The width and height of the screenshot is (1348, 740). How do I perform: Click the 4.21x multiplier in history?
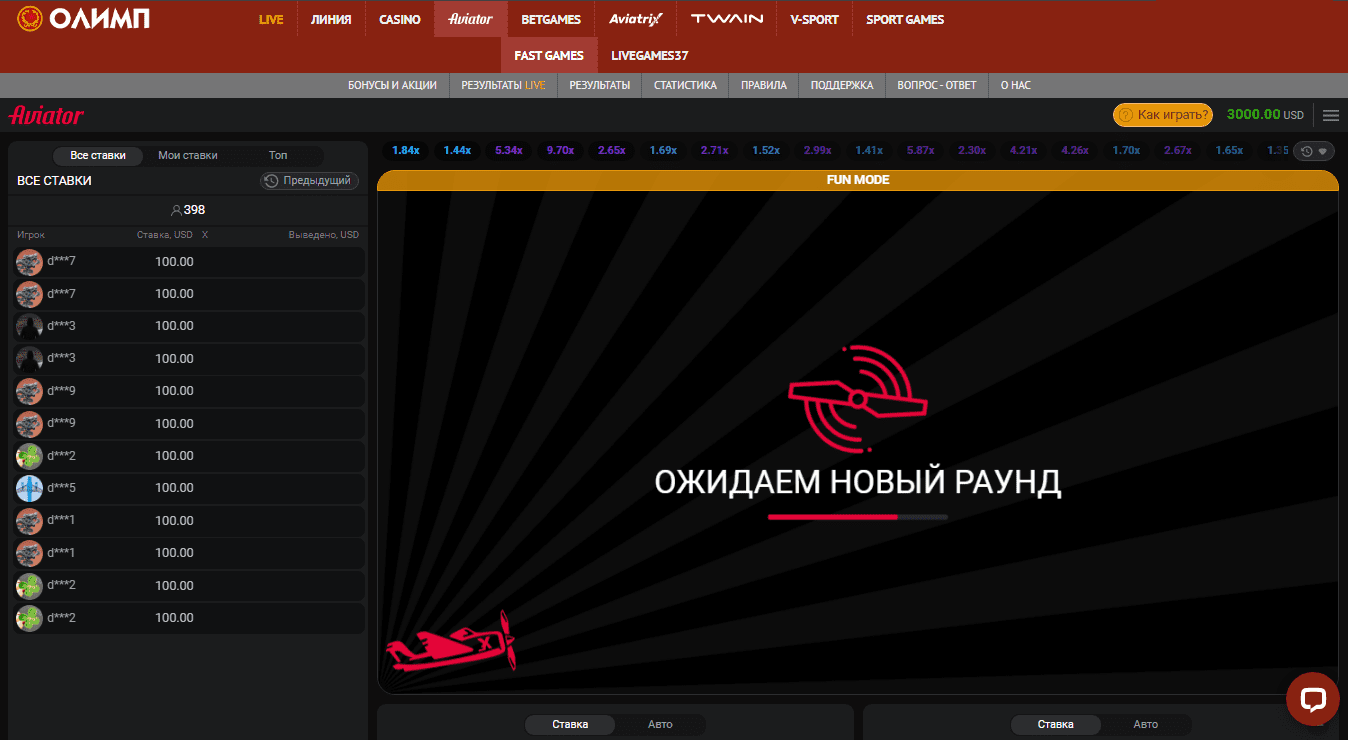tap(1023, 151)
